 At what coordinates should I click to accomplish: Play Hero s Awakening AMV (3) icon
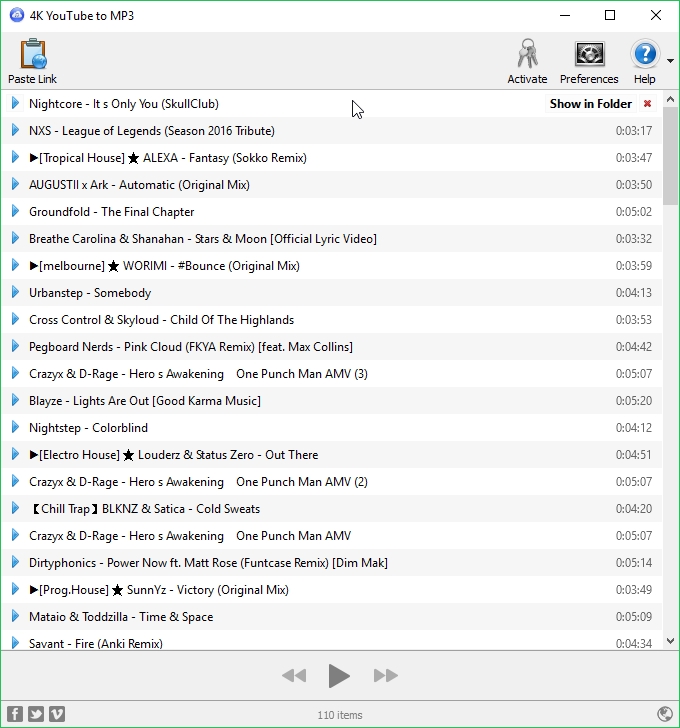(x=15, y=373)
